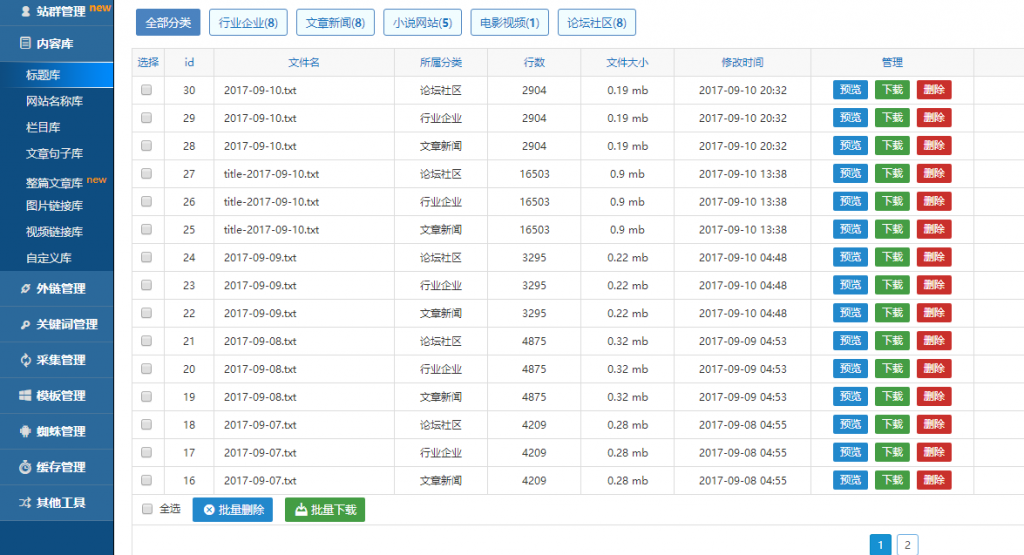This screenshot has height=555, width=1024.
Task: Filter by 行业企业(8) category tab
Action: tap(249, 22)
